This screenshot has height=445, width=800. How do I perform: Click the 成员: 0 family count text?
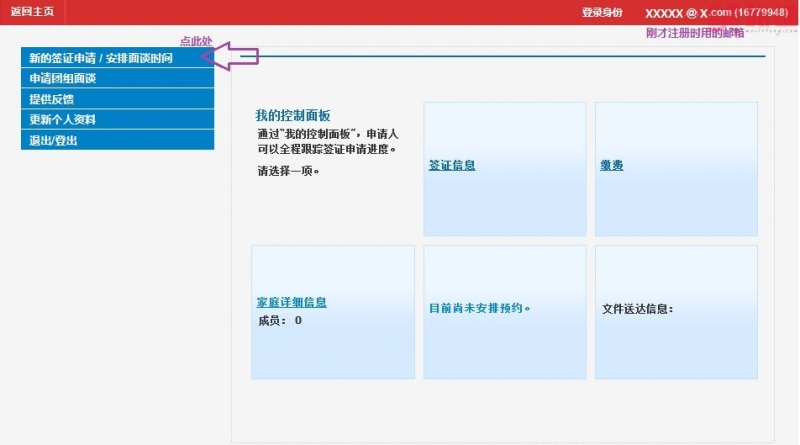tap(280, 321)
